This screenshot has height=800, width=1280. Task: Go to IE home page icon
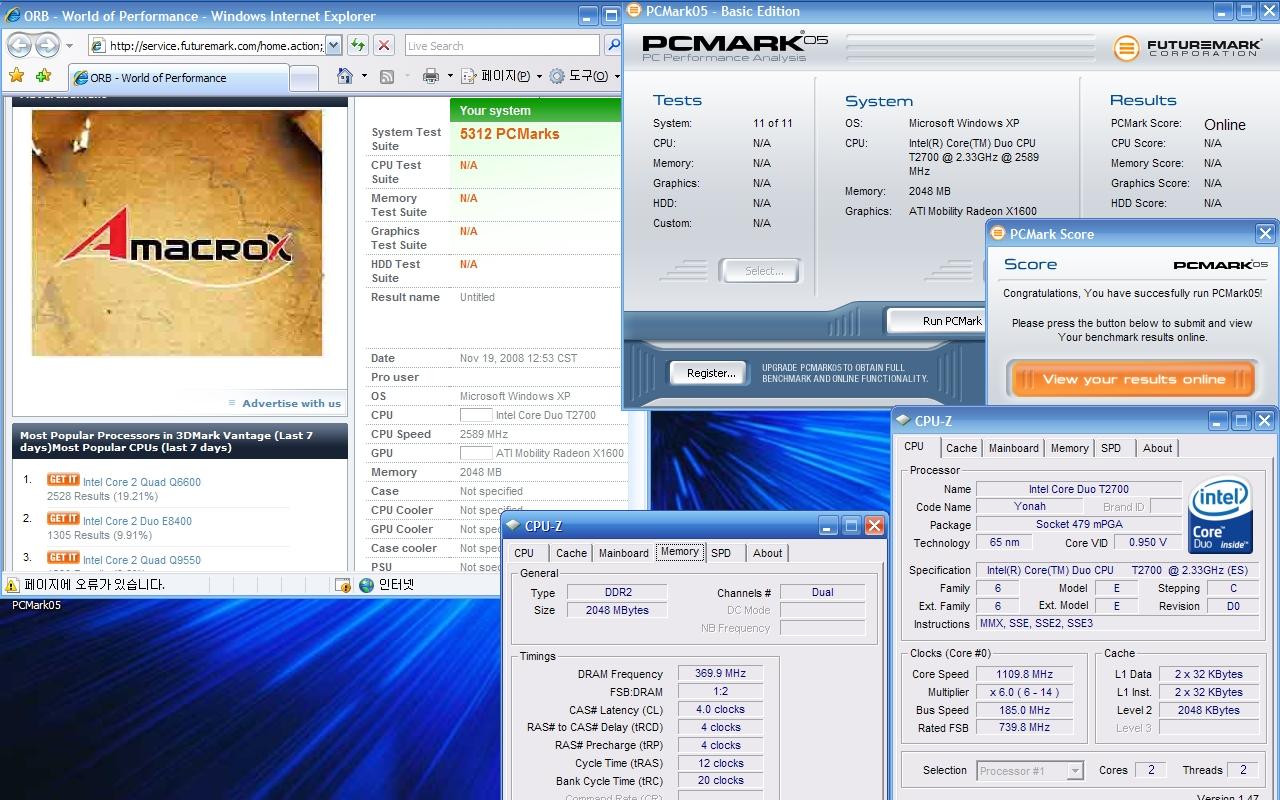tap(345, 76)
